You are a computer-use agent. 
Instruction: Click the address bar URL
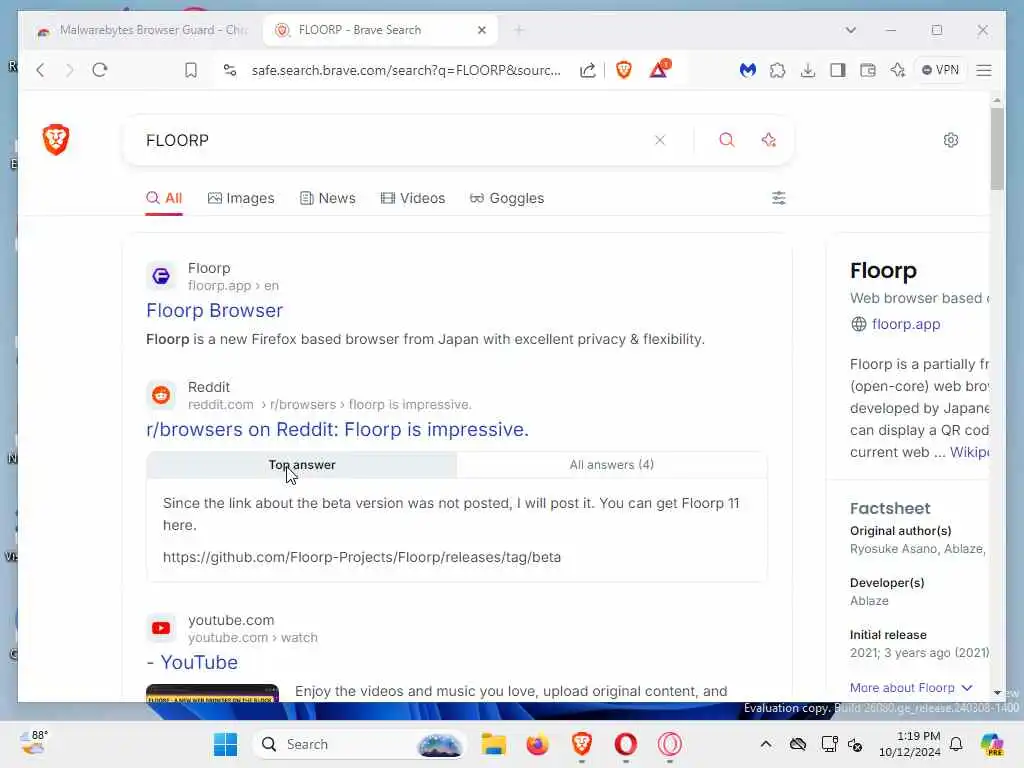pyautogui.click(x=406, y=70)
